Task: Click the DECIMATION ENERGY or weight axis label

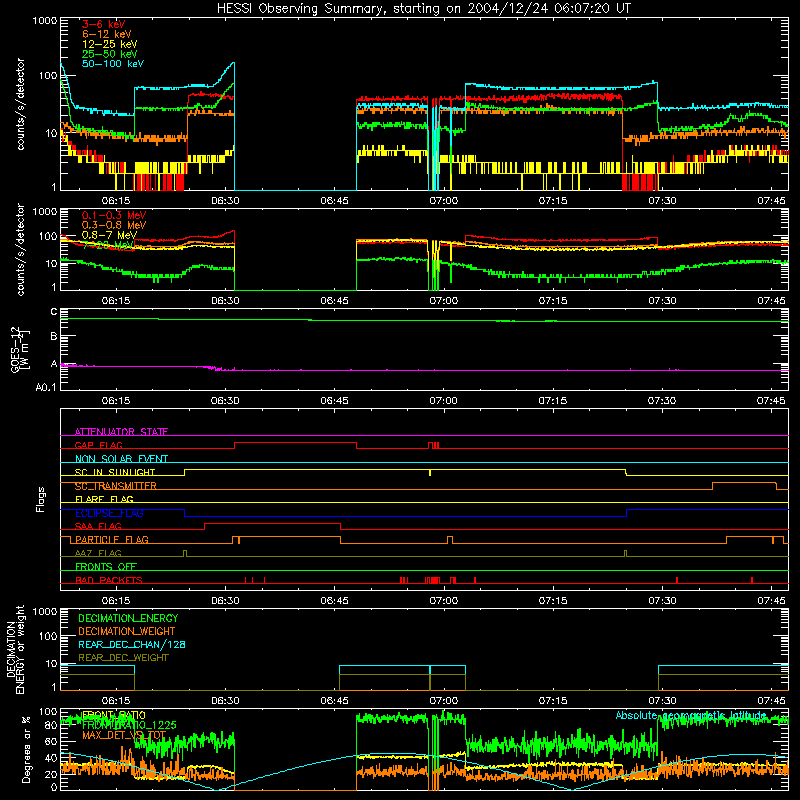Action: [x=15, y=649]
